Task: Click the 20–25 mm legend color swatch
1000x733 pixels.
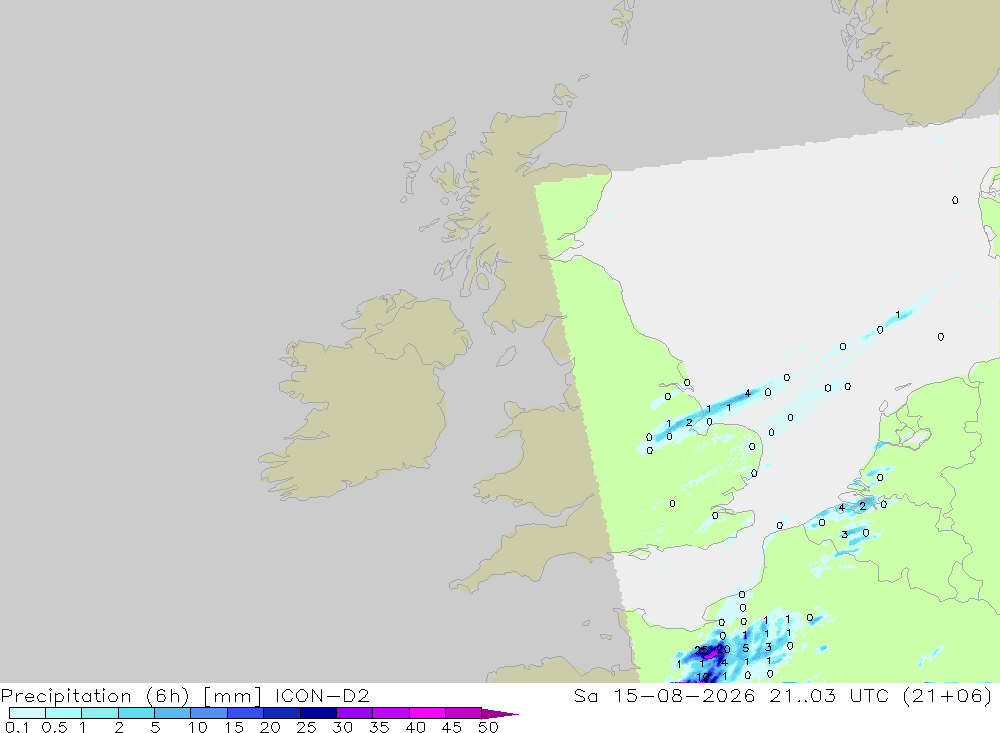Action: coord(282,713)
